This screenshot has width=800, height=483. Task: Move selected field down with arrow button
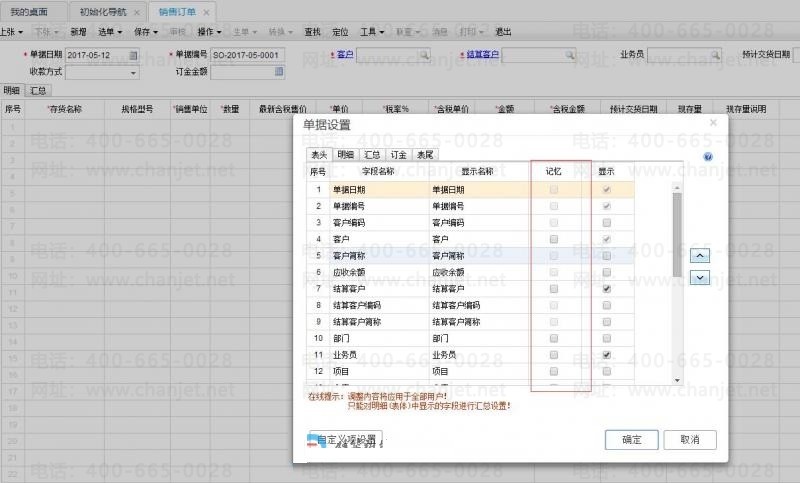point(700,277)
